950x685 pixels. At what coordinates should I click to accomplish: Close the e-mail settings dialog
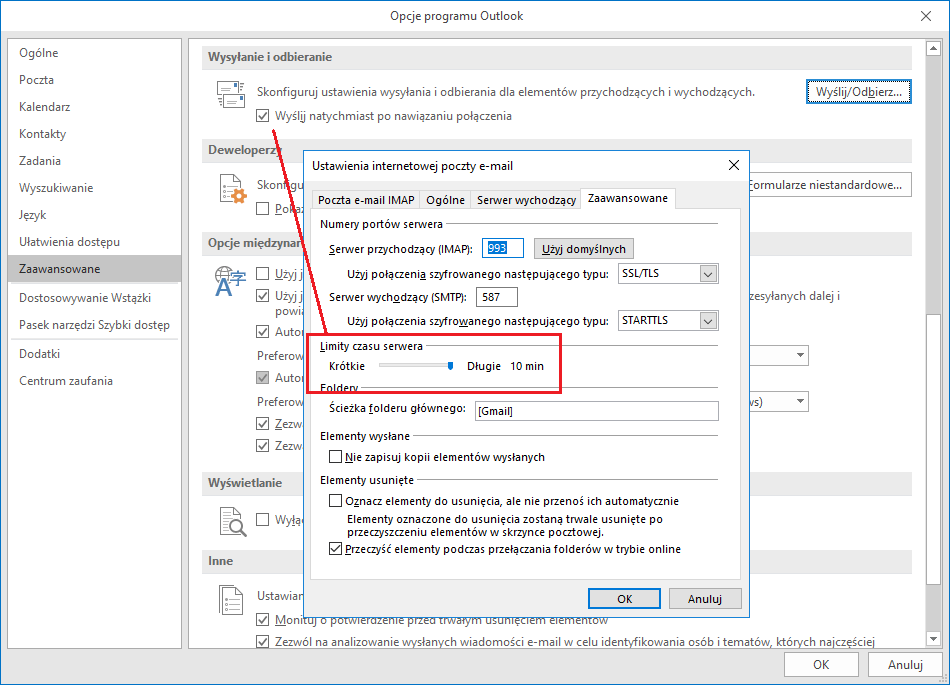pyautogui.click(x=734, y=165)
